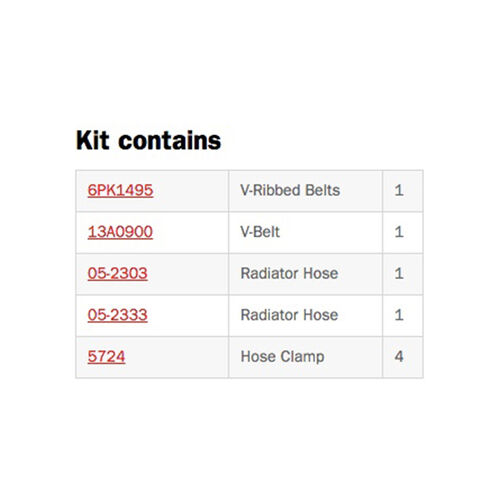Open the 6PK1495 part link

point(120,190)
